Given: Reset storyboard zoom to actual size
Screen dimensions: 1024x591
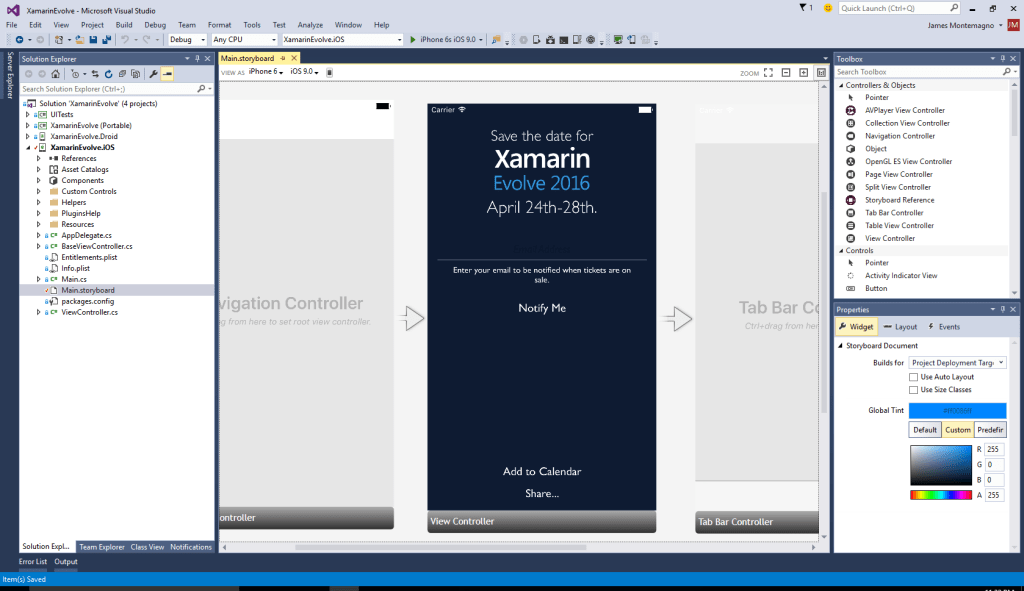Looking at the screenshot, I should [x=822, y=72].
